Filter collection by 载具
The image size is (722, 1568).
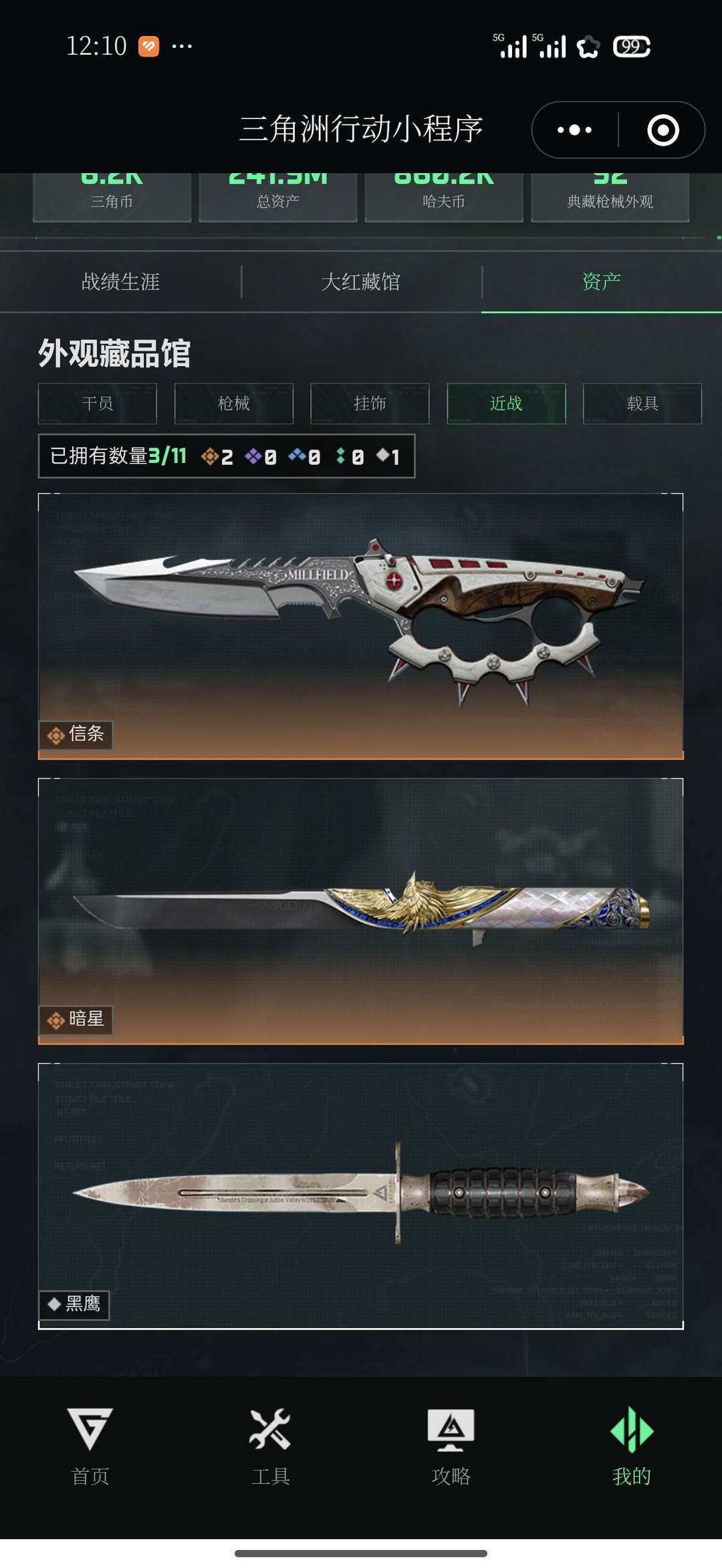click(x=642, y=404)
